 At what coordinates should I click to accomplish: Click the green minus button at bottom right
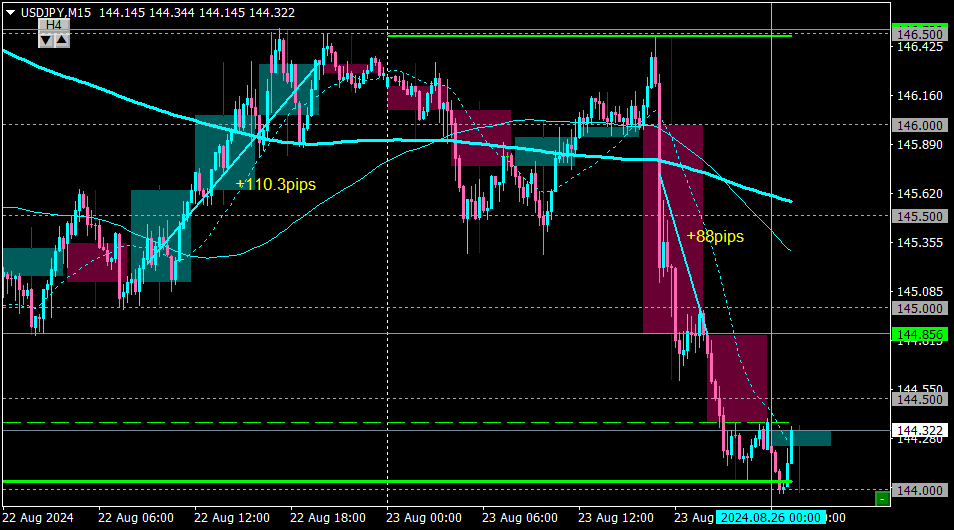[x=882, y=499]
